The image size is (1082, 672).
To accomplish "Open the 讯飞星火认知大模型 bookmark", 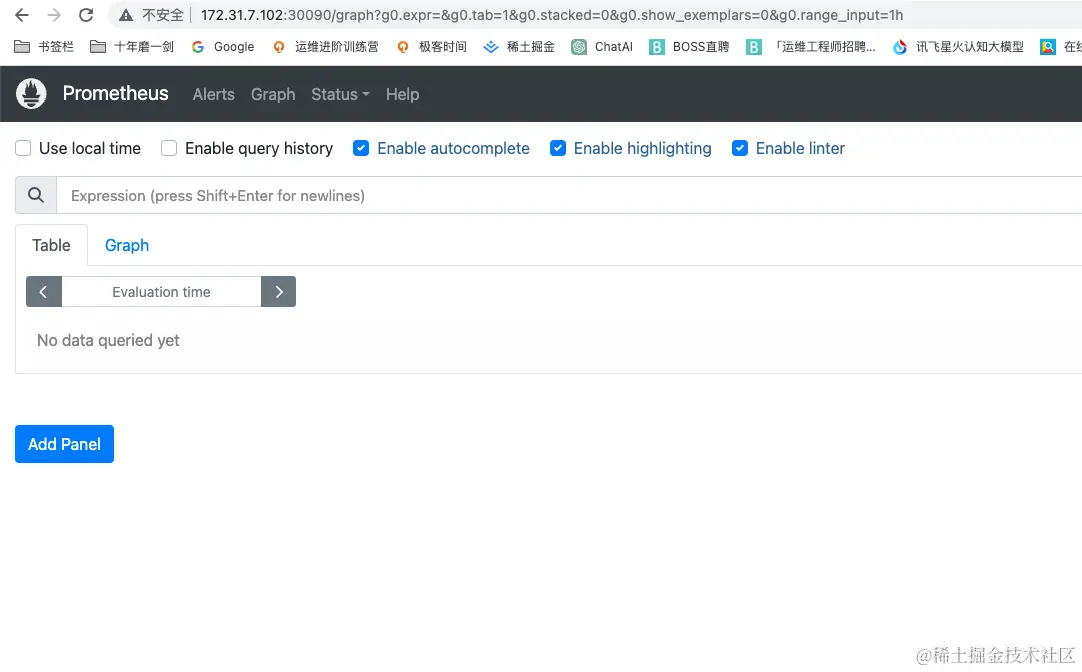I will coord(958,47).
